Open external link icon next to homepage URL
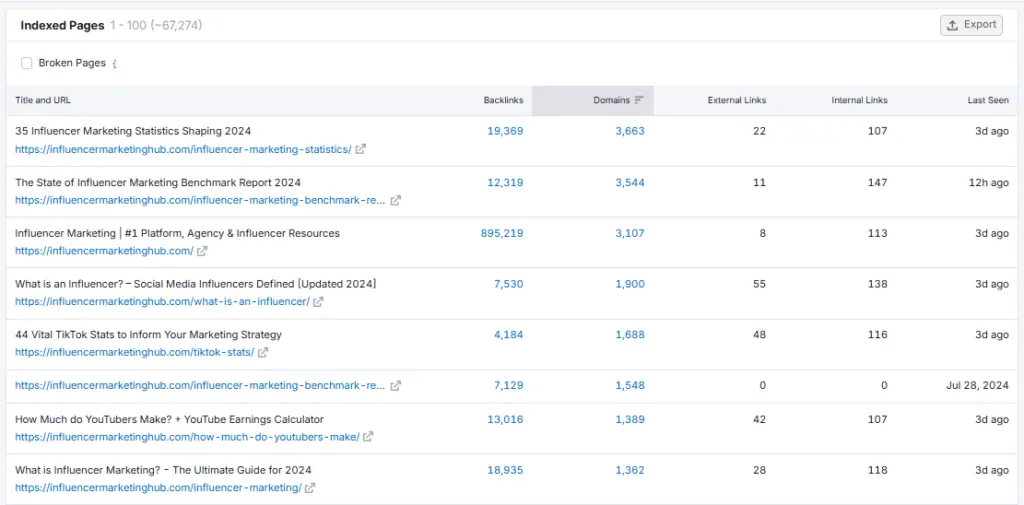The height and width of the screenshot is (505, 1024). 203,251
